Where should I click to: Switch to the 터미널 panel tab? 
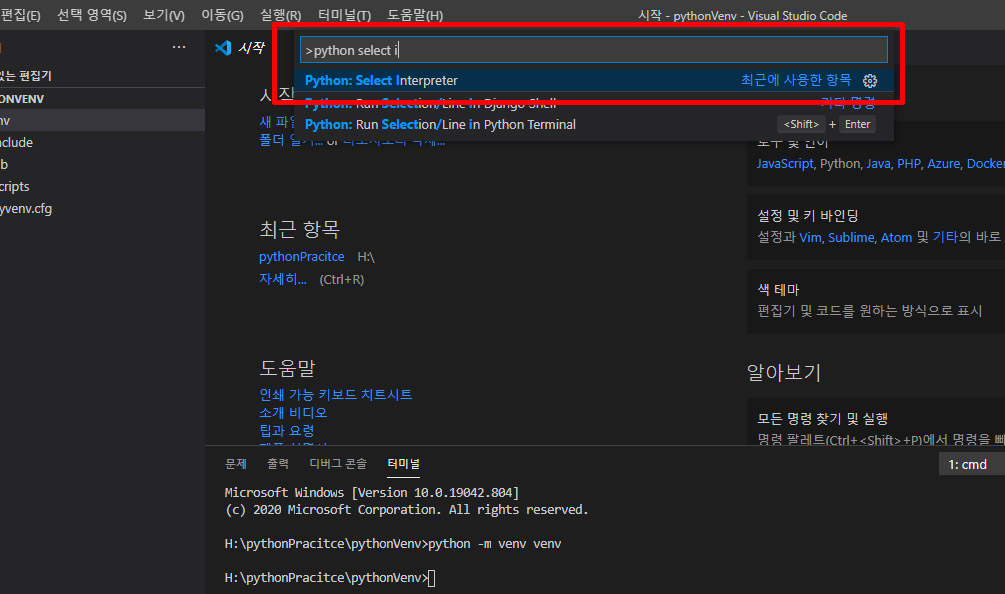click(403, 463)
